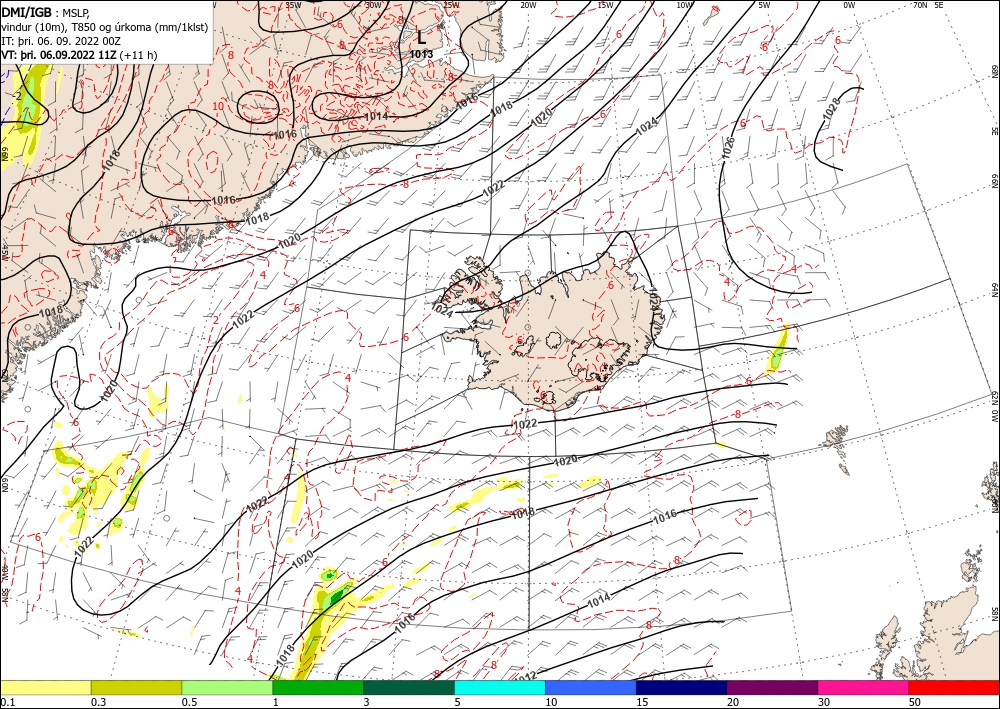The height and width of the screenshot is (709, 1000).
Task: Click the 64N latitude label on the right edge
Action: [x=994, y=289]
